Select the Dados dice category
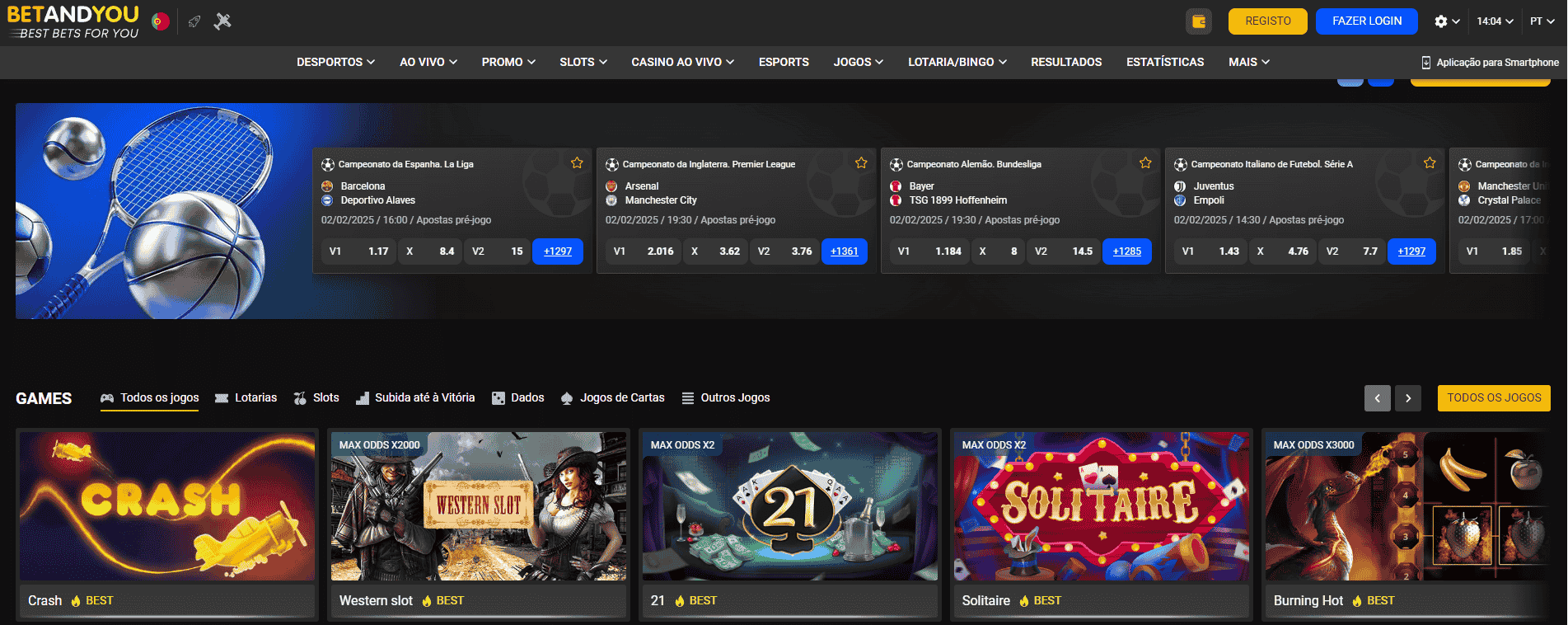 [517, 398]
